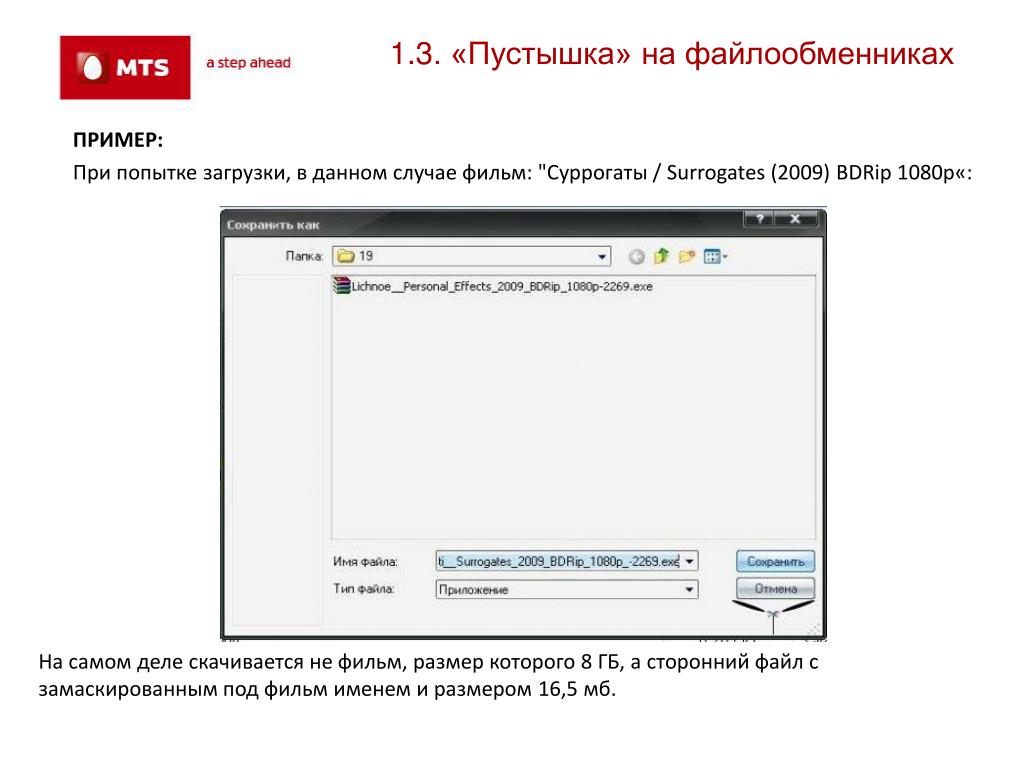1024x768 pixels.
Task: Click the Сохранить button
Action: point(775,562)
